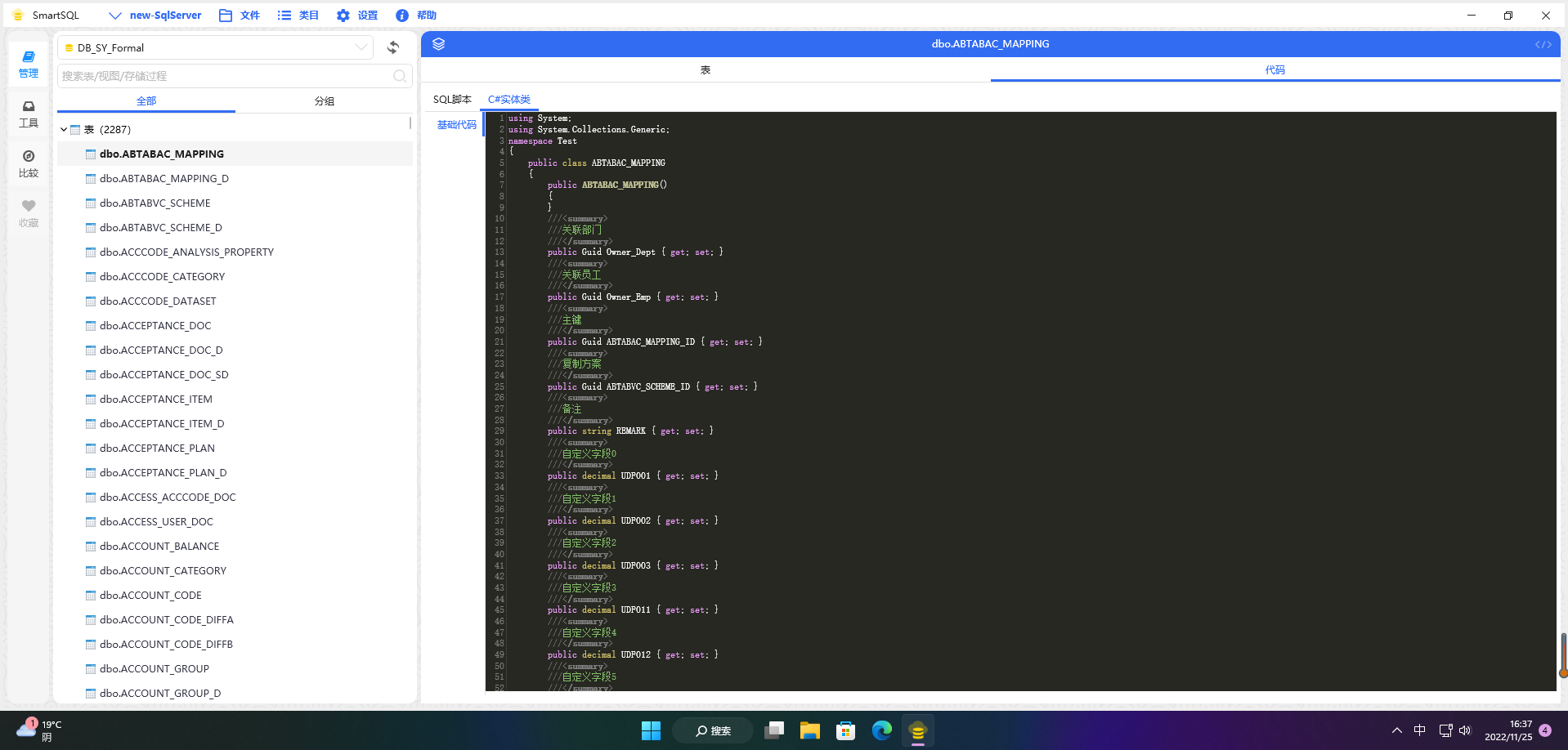Viewport: 1568px width, 750px height.
Task: Open the 文件 menu
Action: 240,16
